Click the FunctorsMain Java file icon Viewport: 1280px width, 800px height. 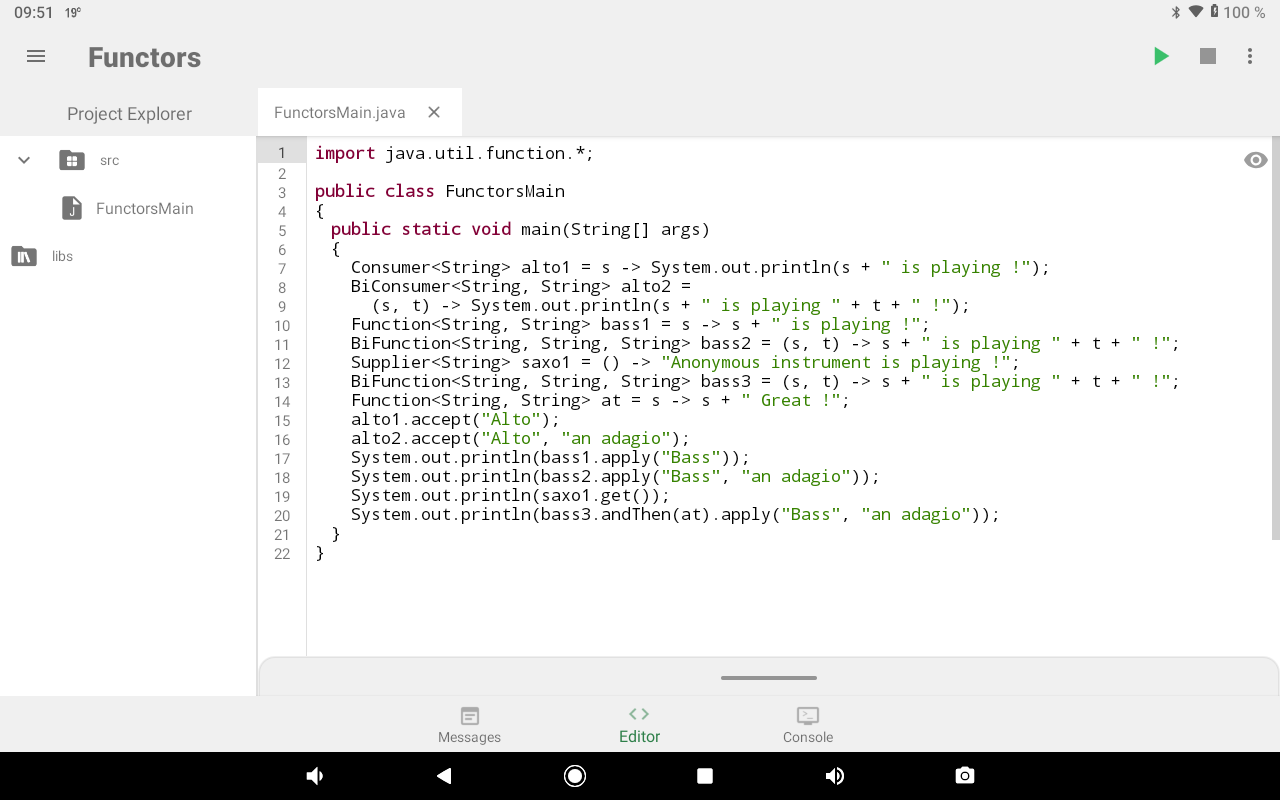(72, 208)
